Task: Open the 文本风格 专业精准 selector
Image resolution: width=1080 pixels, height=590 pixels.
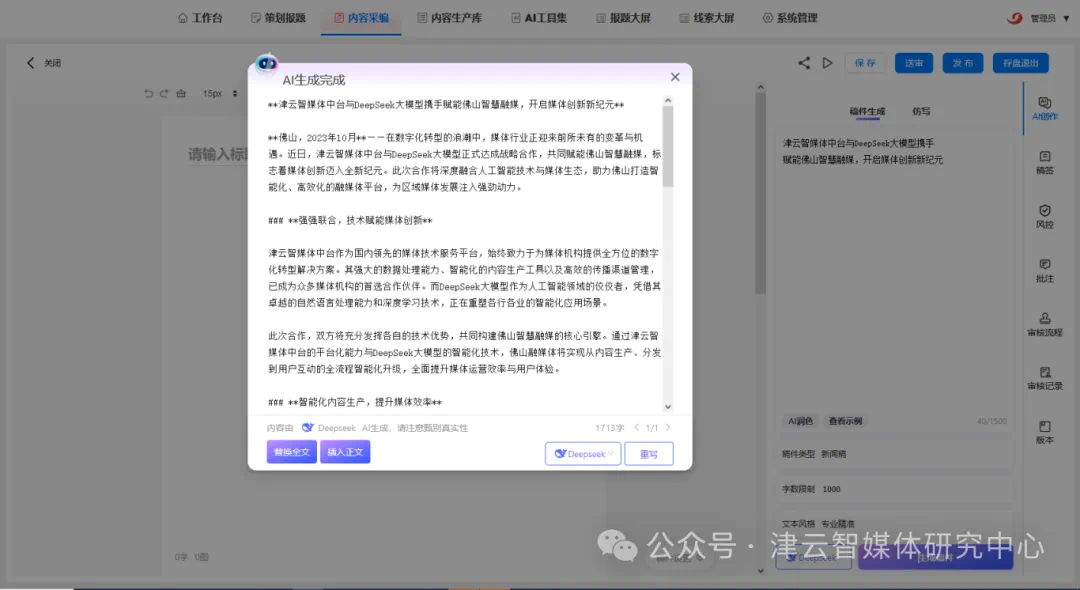Action: coord(894,523)
